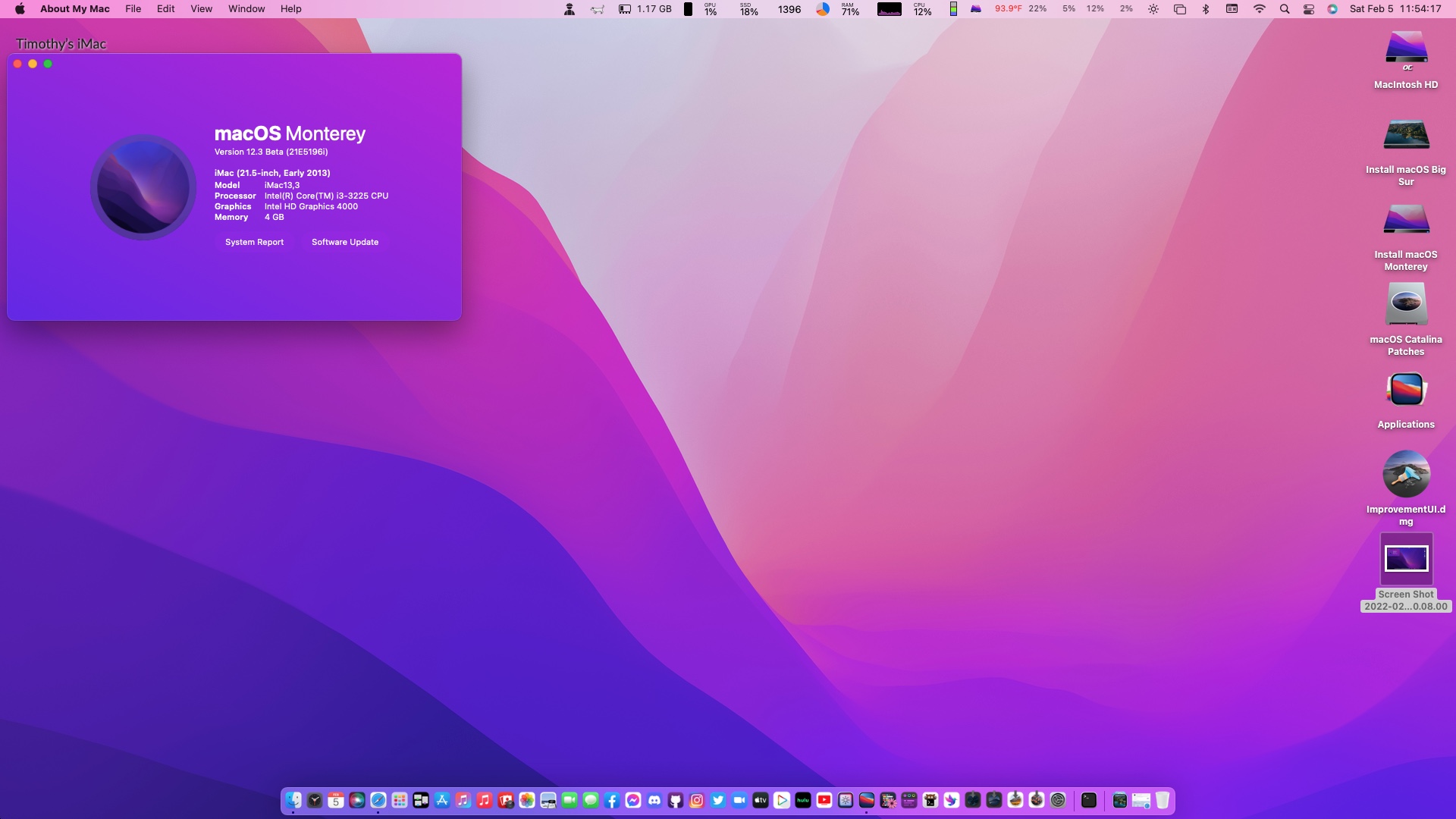1456x819 pixels.
Task: Open the View menu
Action: pos(201,9)
